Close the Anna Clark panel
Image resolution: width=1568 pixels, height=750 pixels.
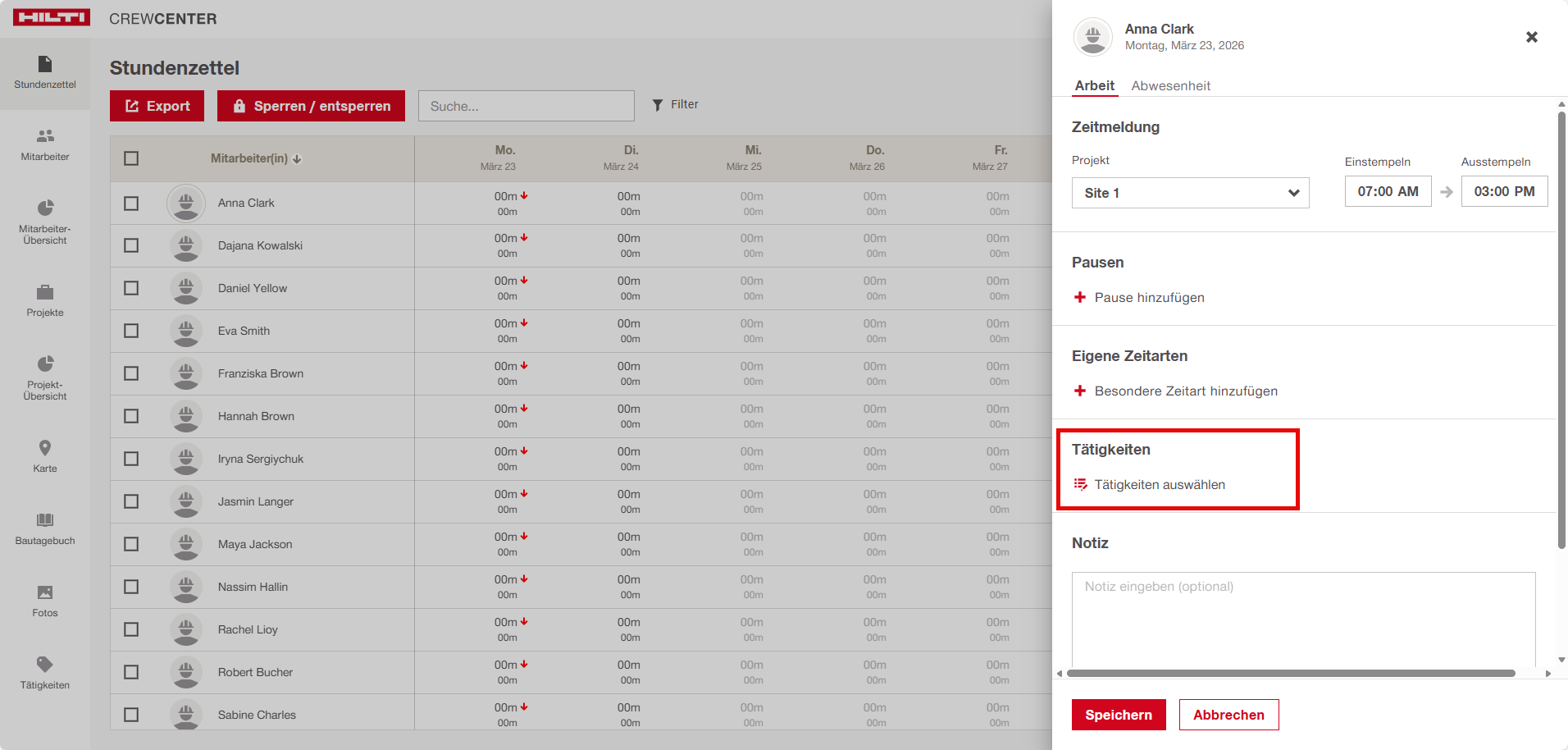[1531, 37]
